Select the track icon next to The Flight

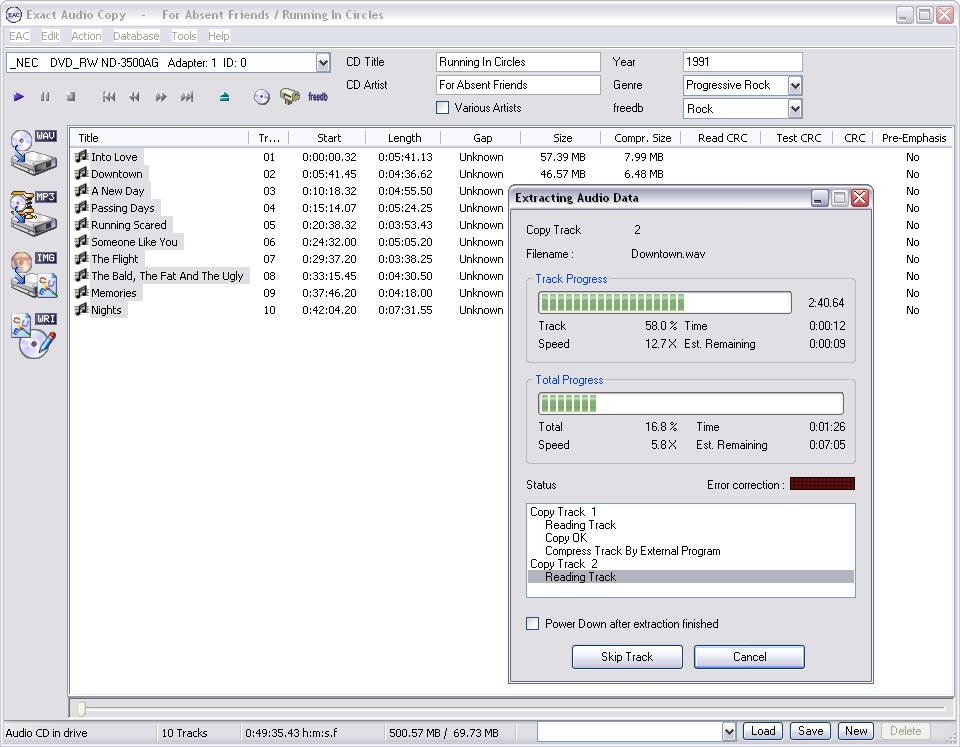[81, 259]
